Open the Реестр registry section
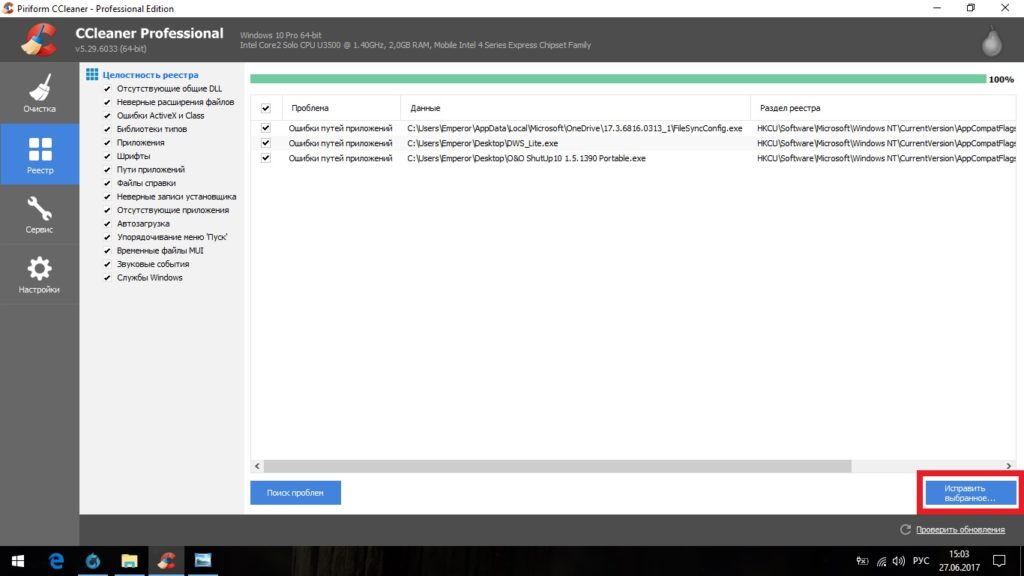1024x576 pixels. pyautogui.click(x=40, y=154)
